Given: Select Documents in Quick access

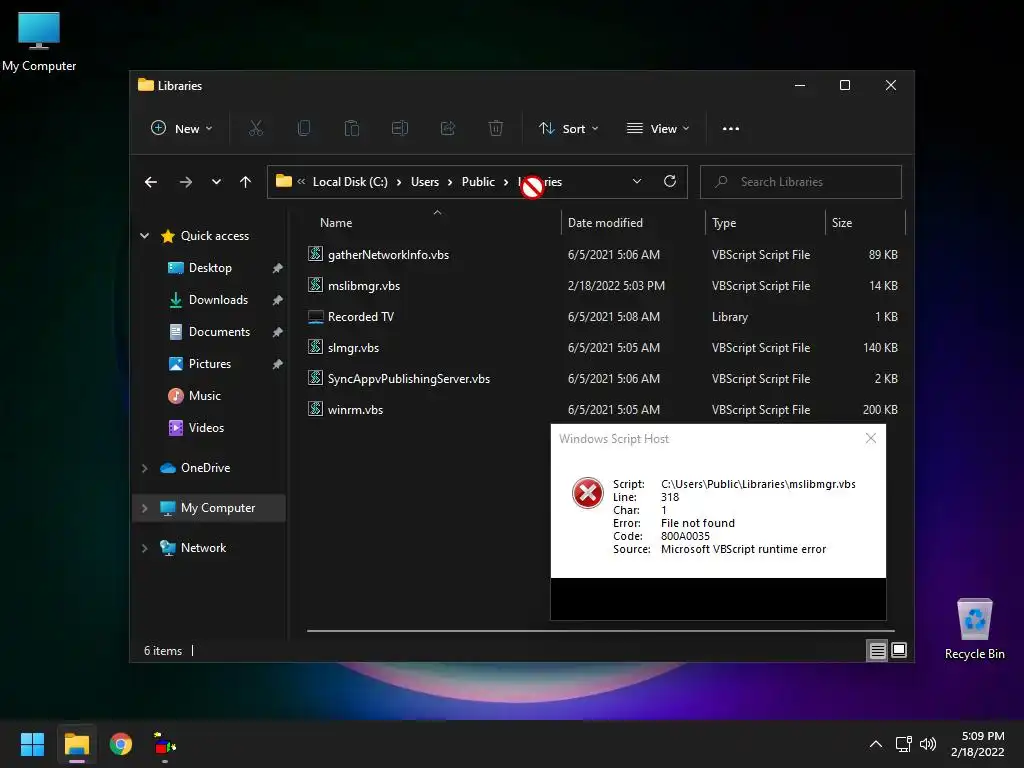Looking at the screenshot, I should (219, 332).
